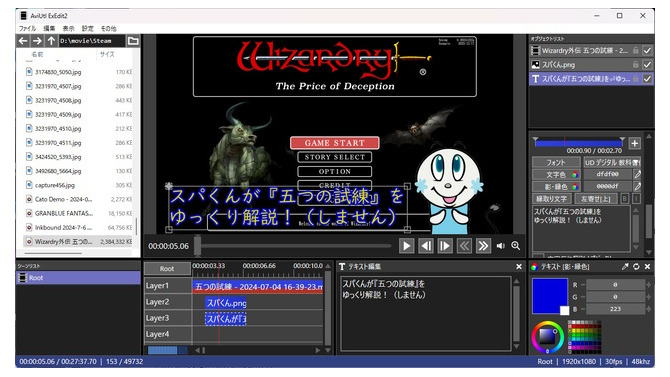Screen dimensions: 670x377
Task: Open the 編集 menu
Action: [x=49, y=28]
